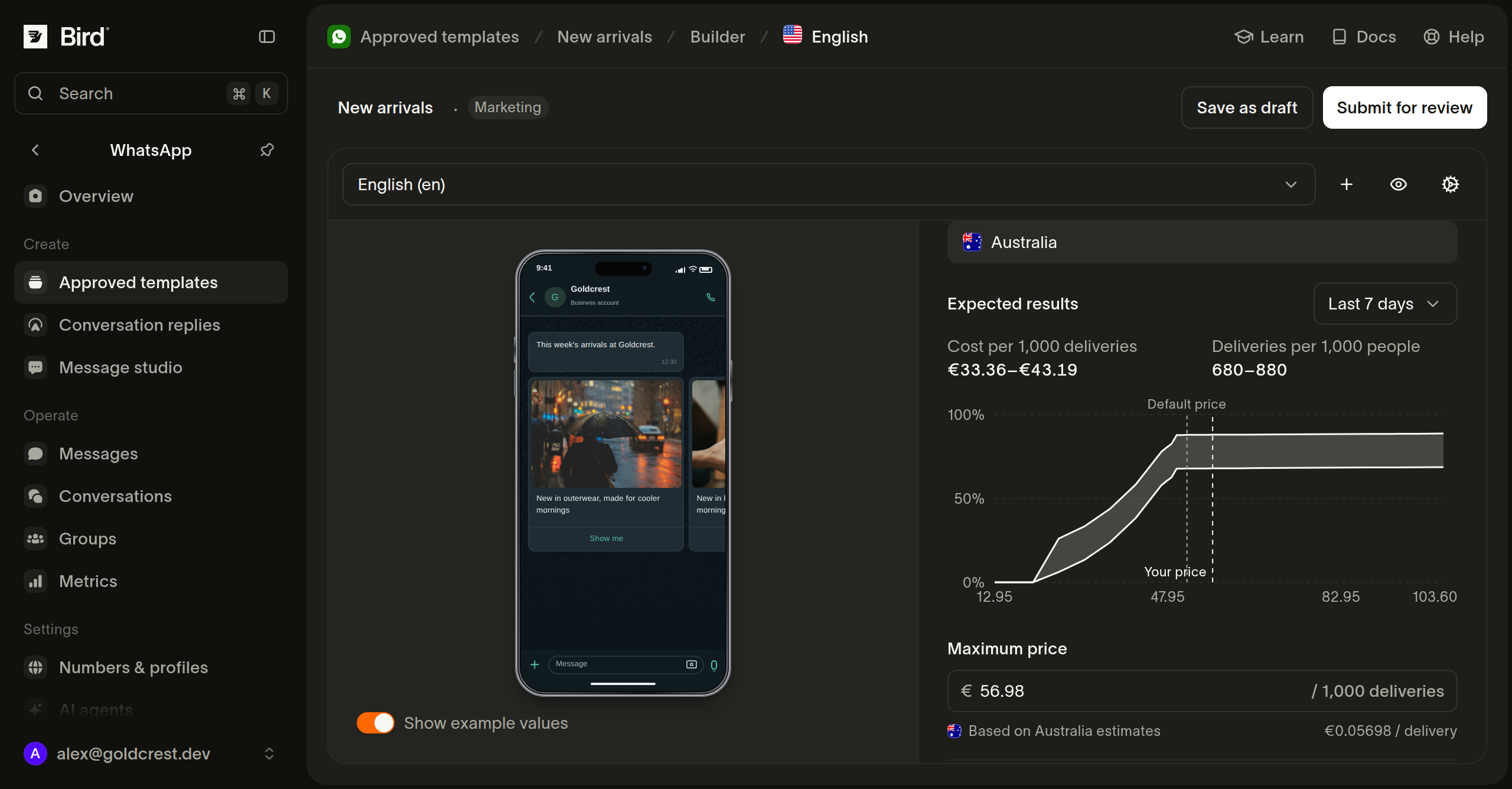Click Based on Australia estimates text
The width and height of the screenshot is (1512, 789).
click(x=1064, y=731)
